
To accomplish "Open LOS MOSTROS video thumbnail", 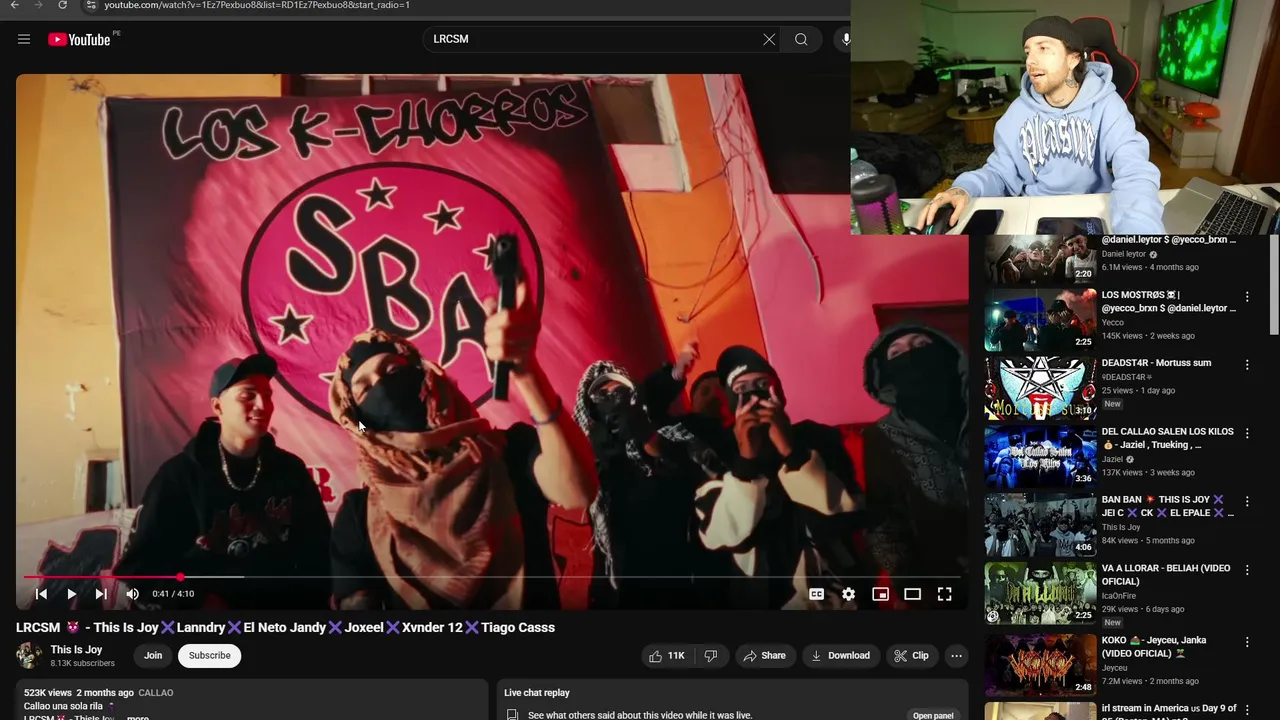I will click(x=1040, y=320).
